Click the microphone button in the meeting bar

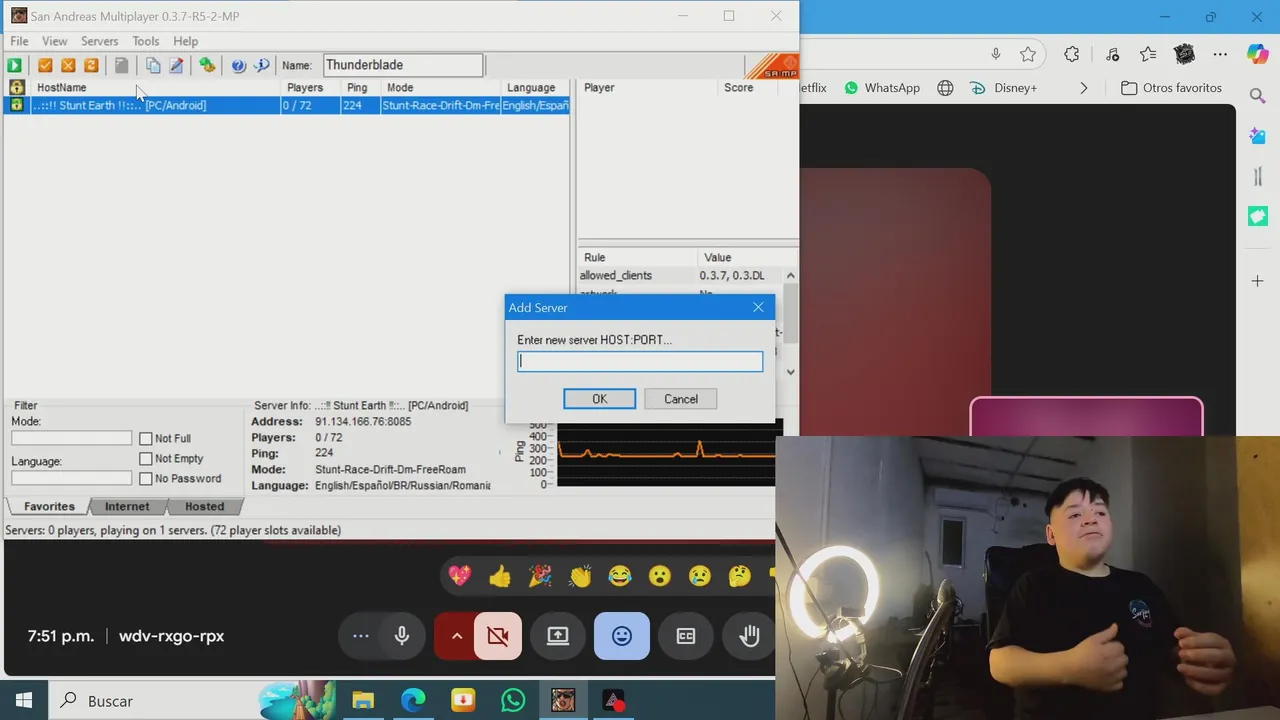pyautogui.click(x=402, y=636)
